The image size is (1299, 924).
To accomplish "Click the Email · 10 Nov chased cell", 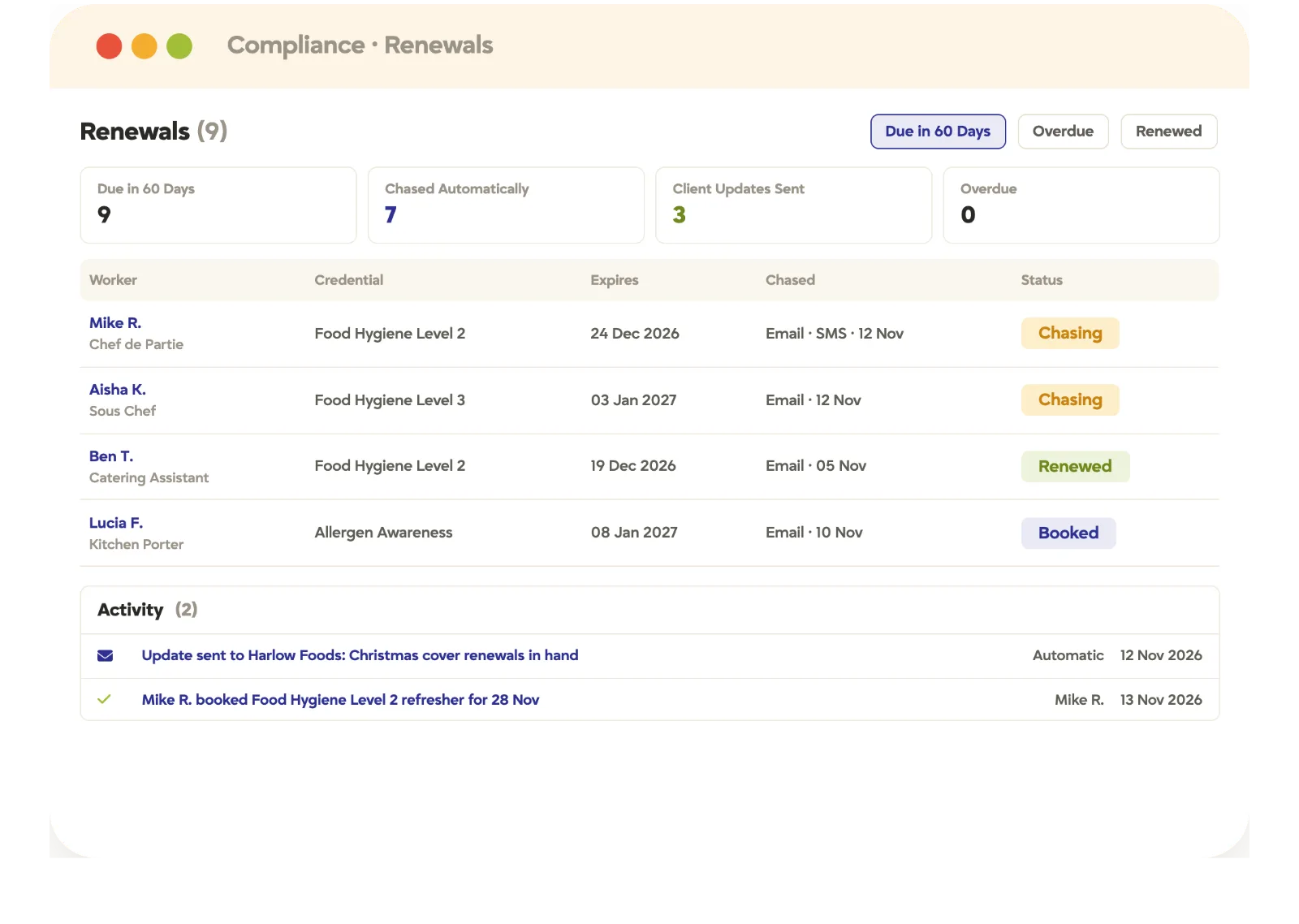I will pos(814,533).
